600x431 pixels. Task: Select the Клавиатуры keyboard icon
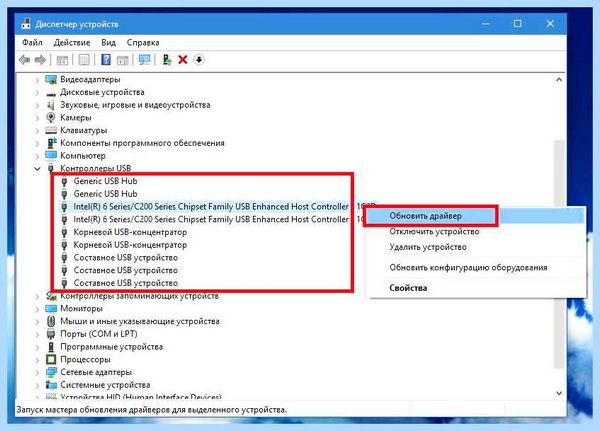pyautogui.click(x=51, y=131)
